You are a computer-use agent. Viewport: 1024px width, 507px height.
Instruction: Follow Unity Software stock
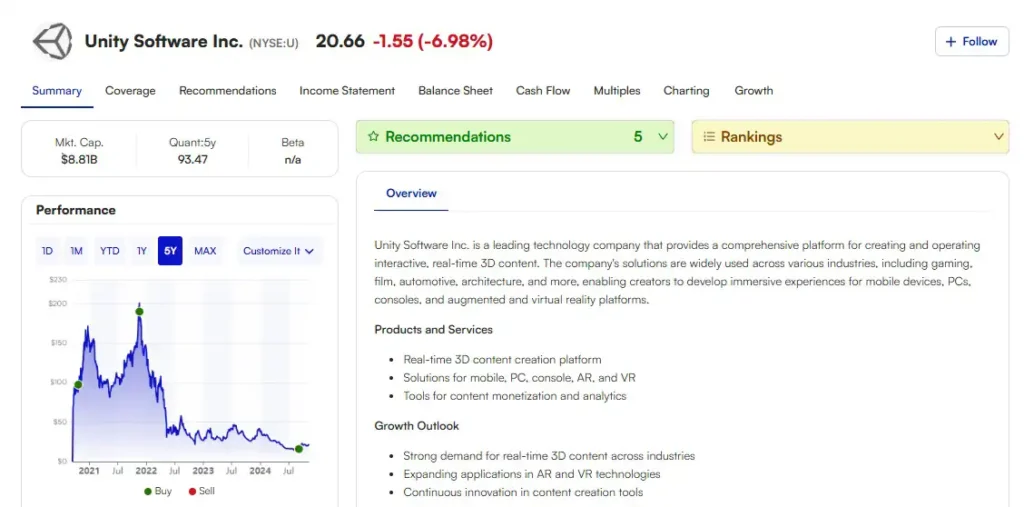(x=971, y=42)
